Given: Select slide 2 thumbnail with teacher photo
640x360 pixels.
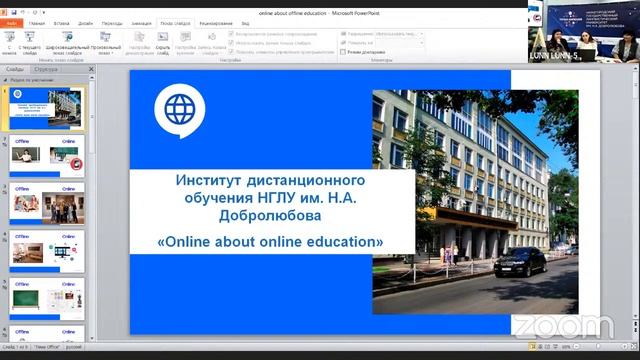Looking at the screenshot, I should coord(47,156).
